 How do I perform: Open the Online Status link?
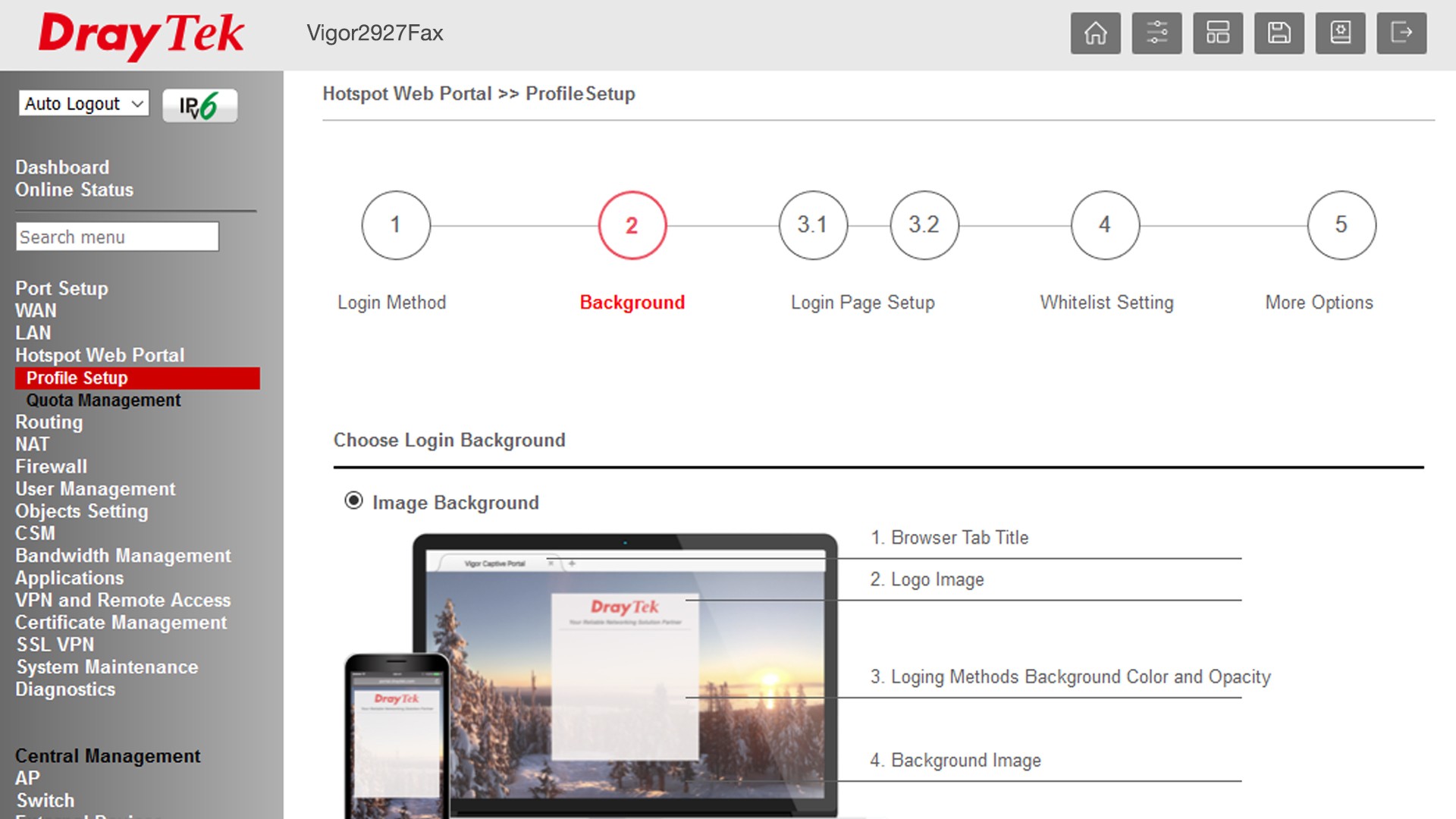(74, 190)
